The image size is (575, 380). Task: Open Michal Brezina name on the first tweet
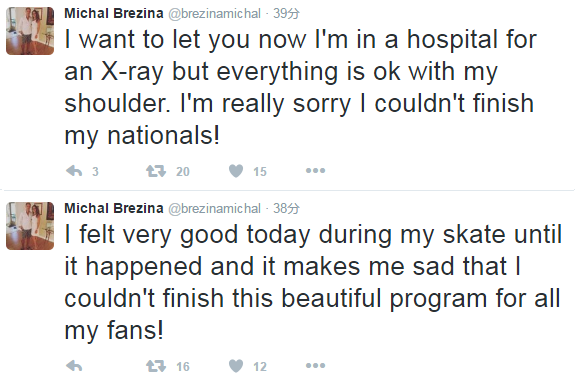(114, 13)
